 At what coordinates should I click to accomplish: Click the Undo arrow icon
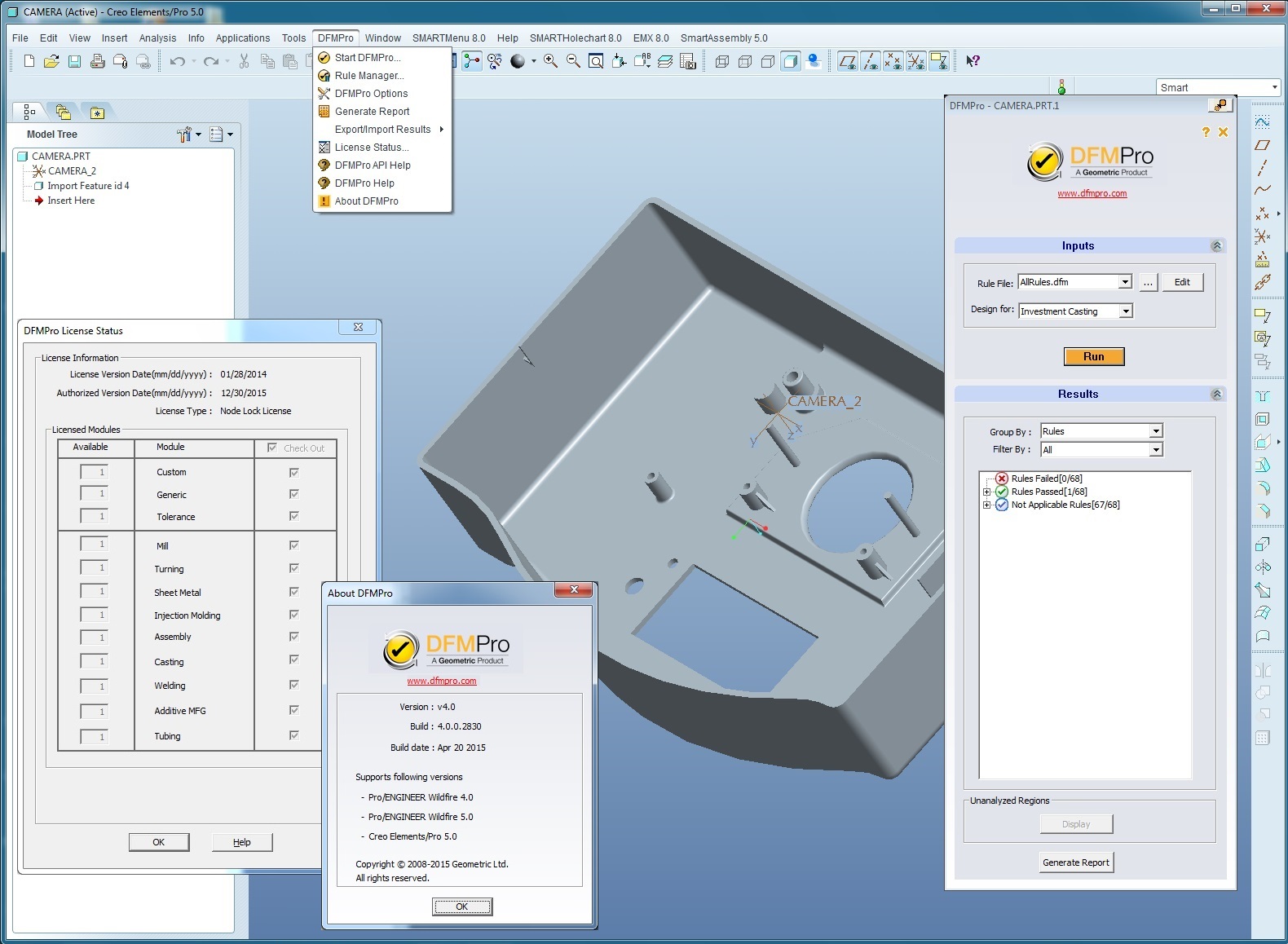(178, 61)
